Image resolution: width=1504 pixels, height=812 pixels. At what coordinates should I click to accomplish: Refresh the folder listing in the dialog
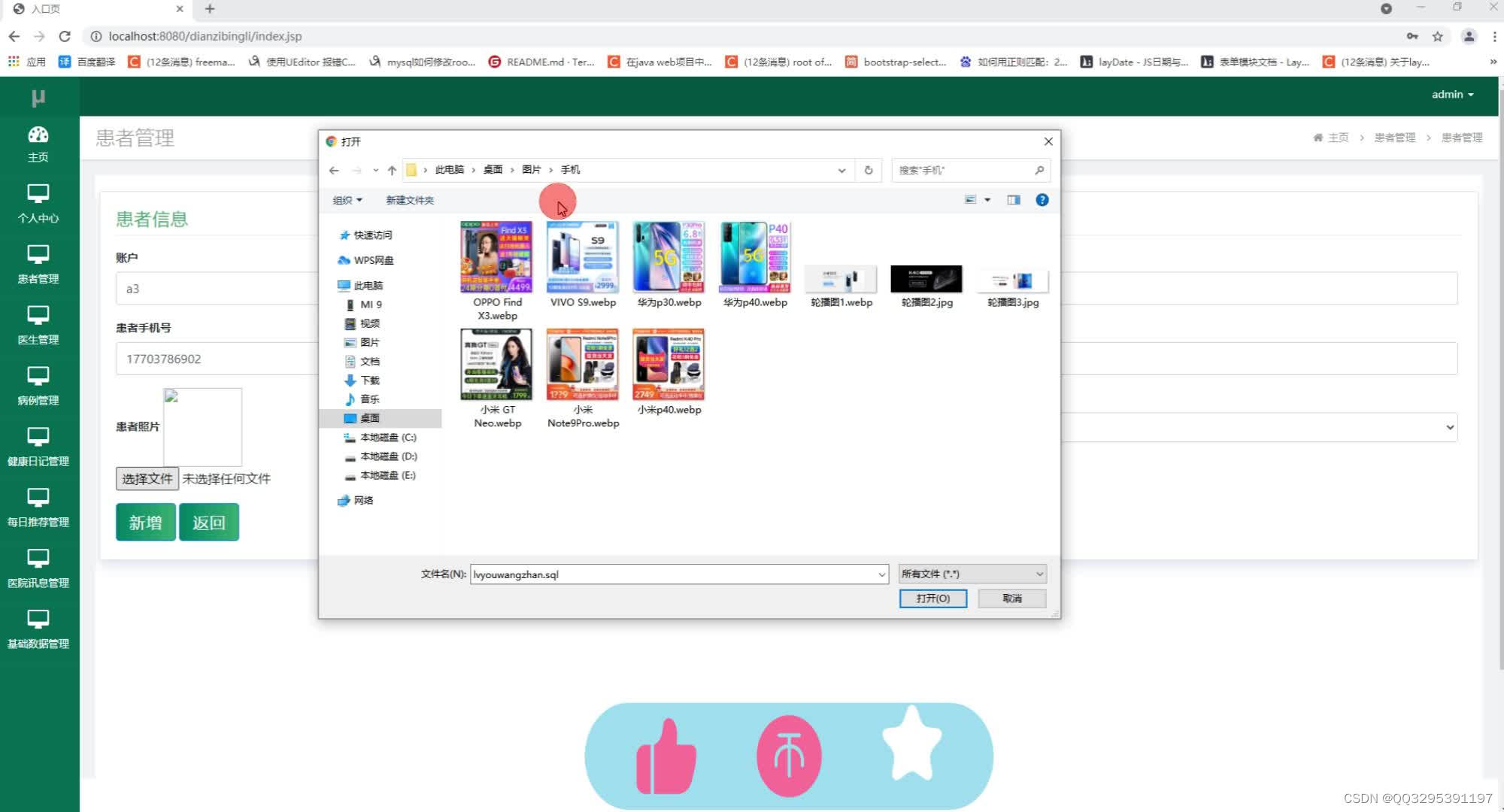click(869, 170)
